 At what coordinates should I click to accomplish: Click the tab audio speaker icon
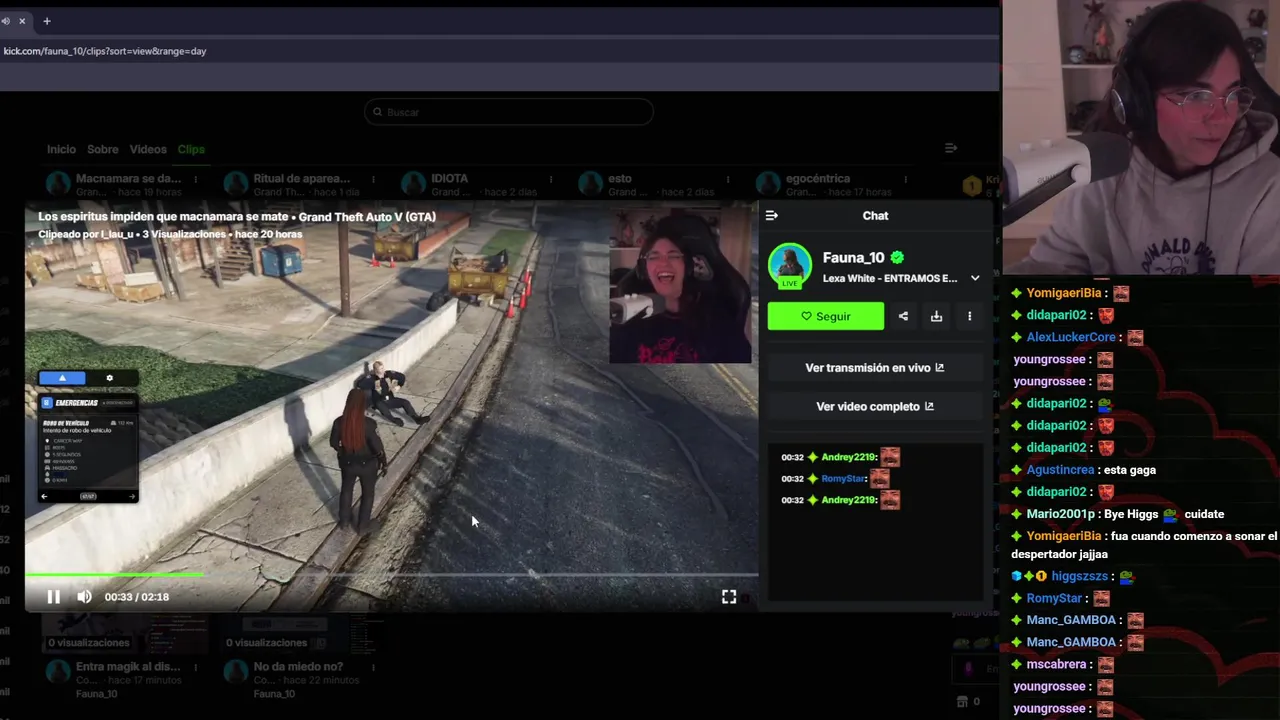click(5, 21)
